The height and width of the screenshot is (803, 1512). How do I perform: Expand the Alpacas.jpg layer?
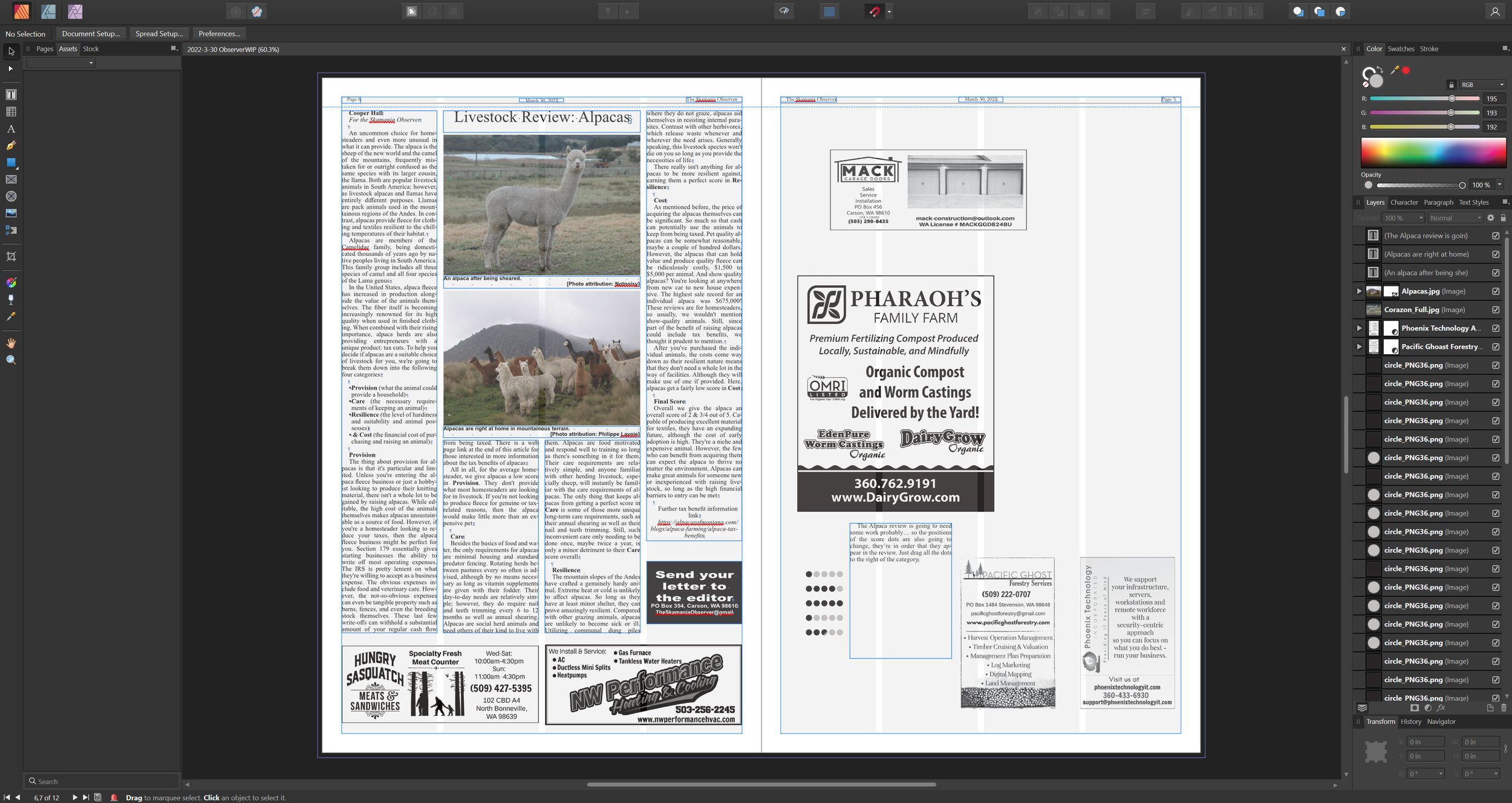pyautogui.click(x=1359, y=291)
